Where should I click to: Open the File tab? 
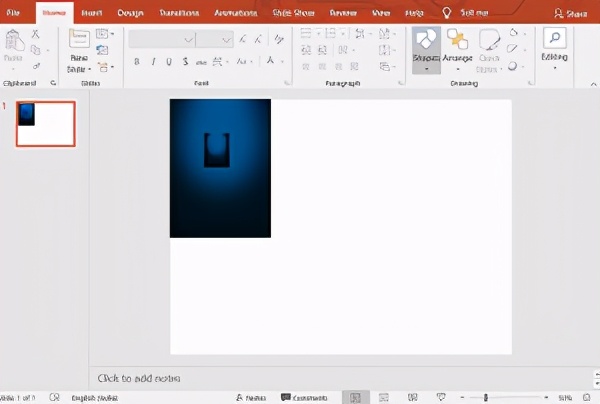click(13, 13)
